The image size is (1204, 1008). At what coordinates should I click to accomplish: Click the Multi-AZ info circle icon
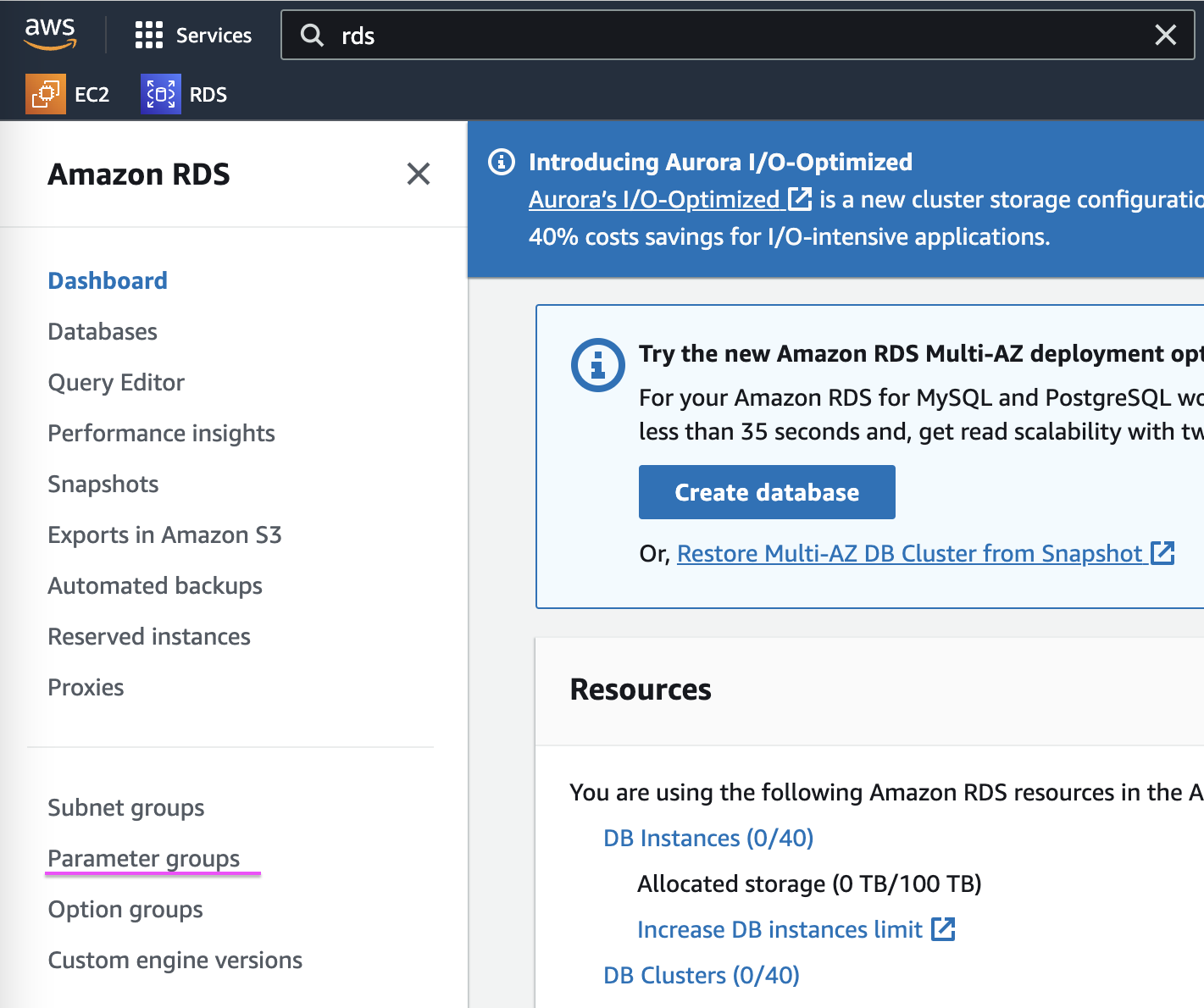(598, 365)
